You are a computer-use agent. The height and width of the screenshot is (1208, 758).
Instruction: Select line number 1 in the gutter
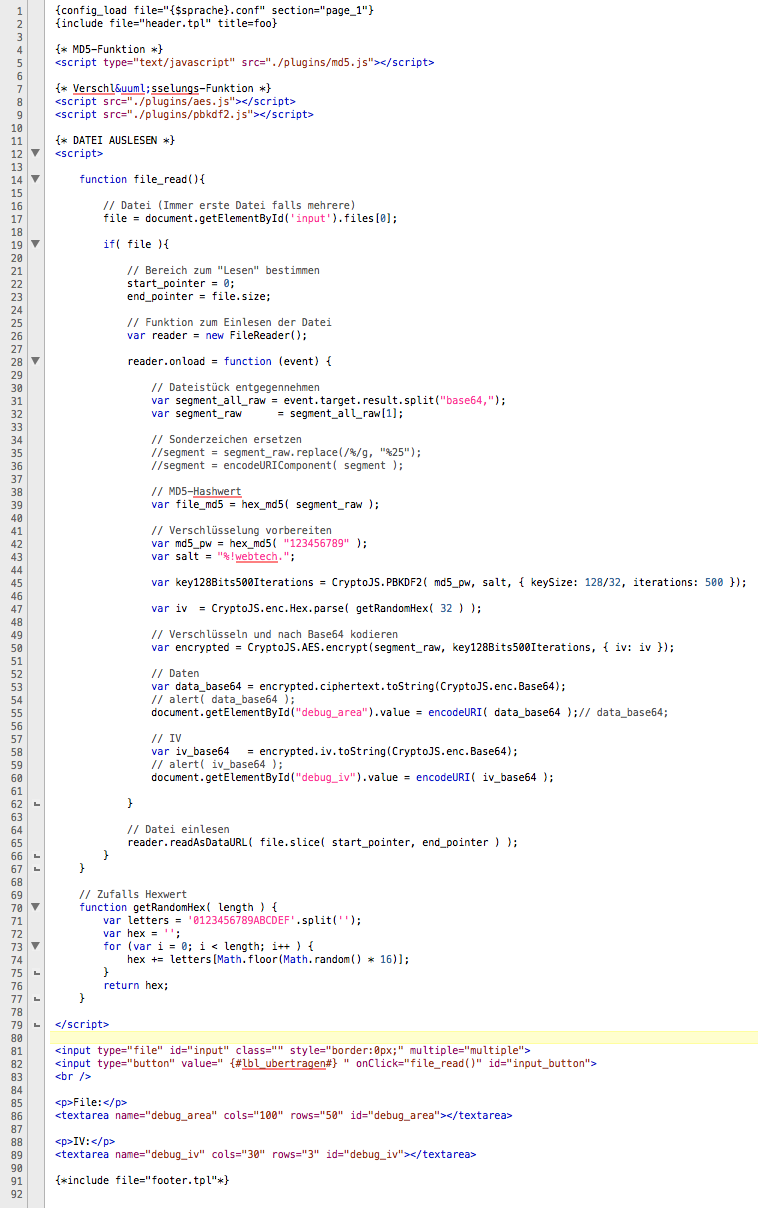(19, 10)
